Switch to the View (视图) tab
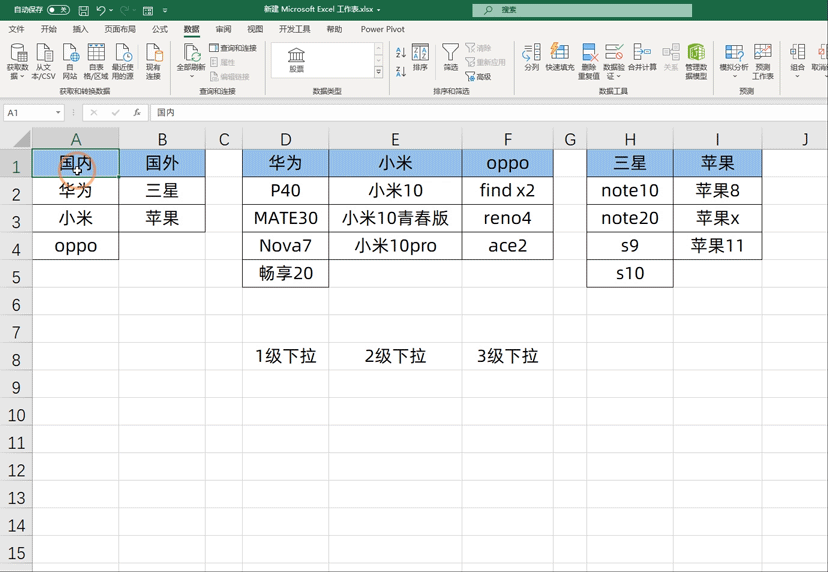The image size is (828, 572). (x=255, y=29)
